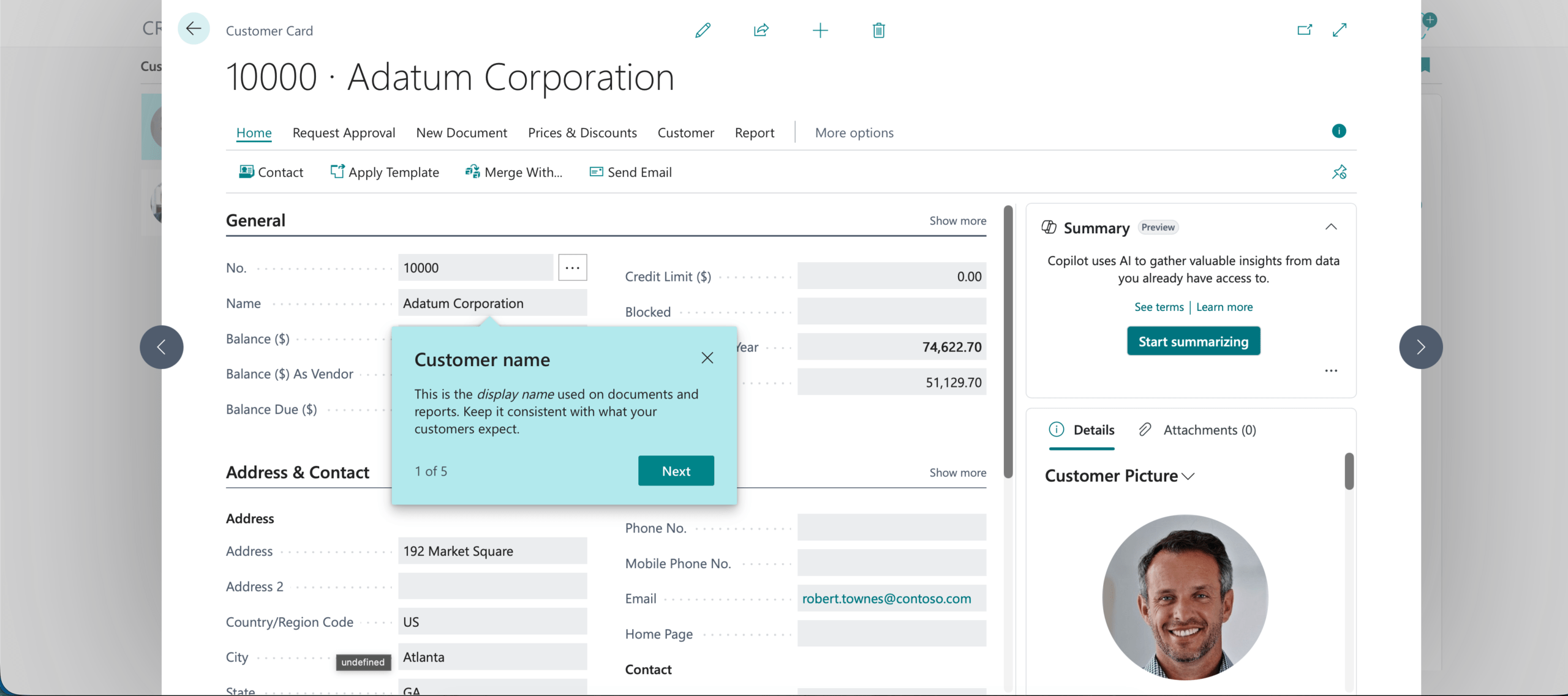
Task: Click the share icon in header
Action: coord(761,30)
